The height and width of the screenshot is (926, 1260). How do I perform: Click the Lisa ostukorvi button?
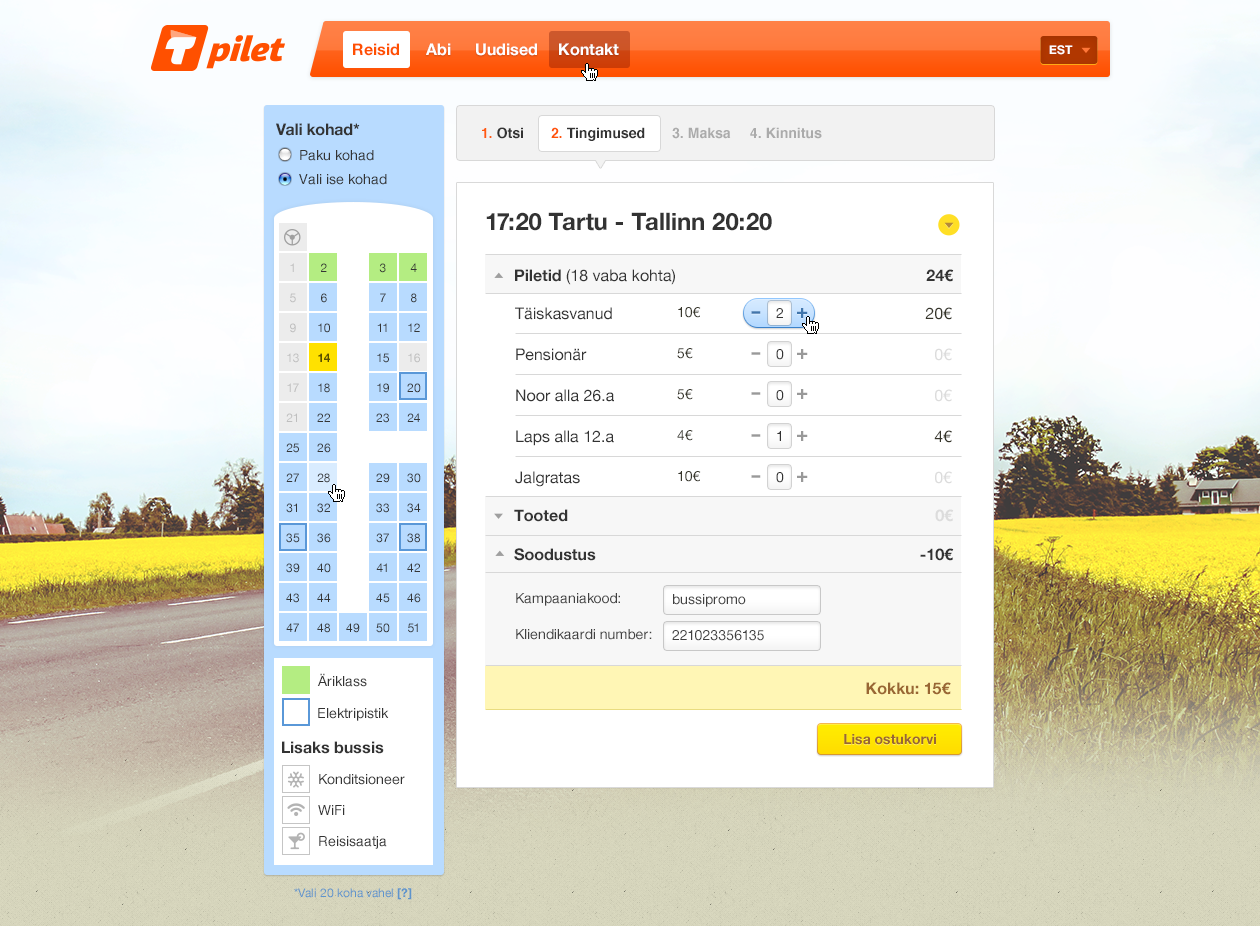[x=888, y=739]
